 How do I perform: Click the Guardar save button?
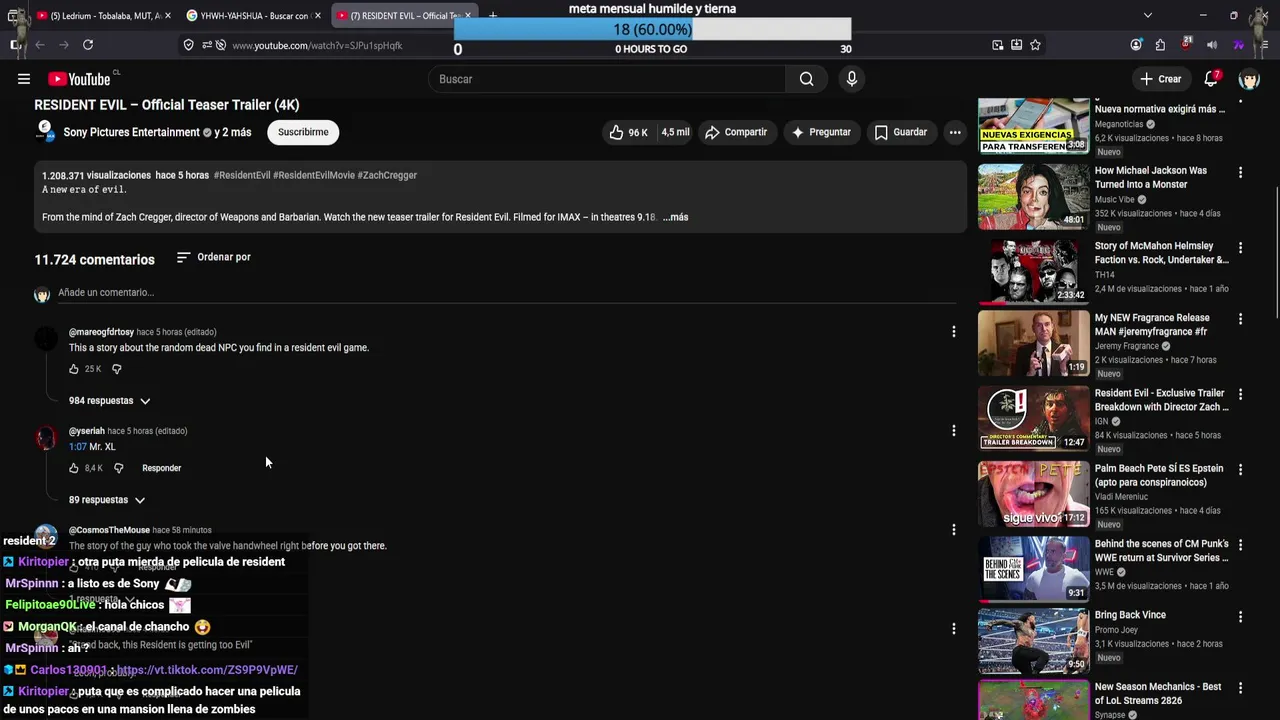(x=901, y=132)
